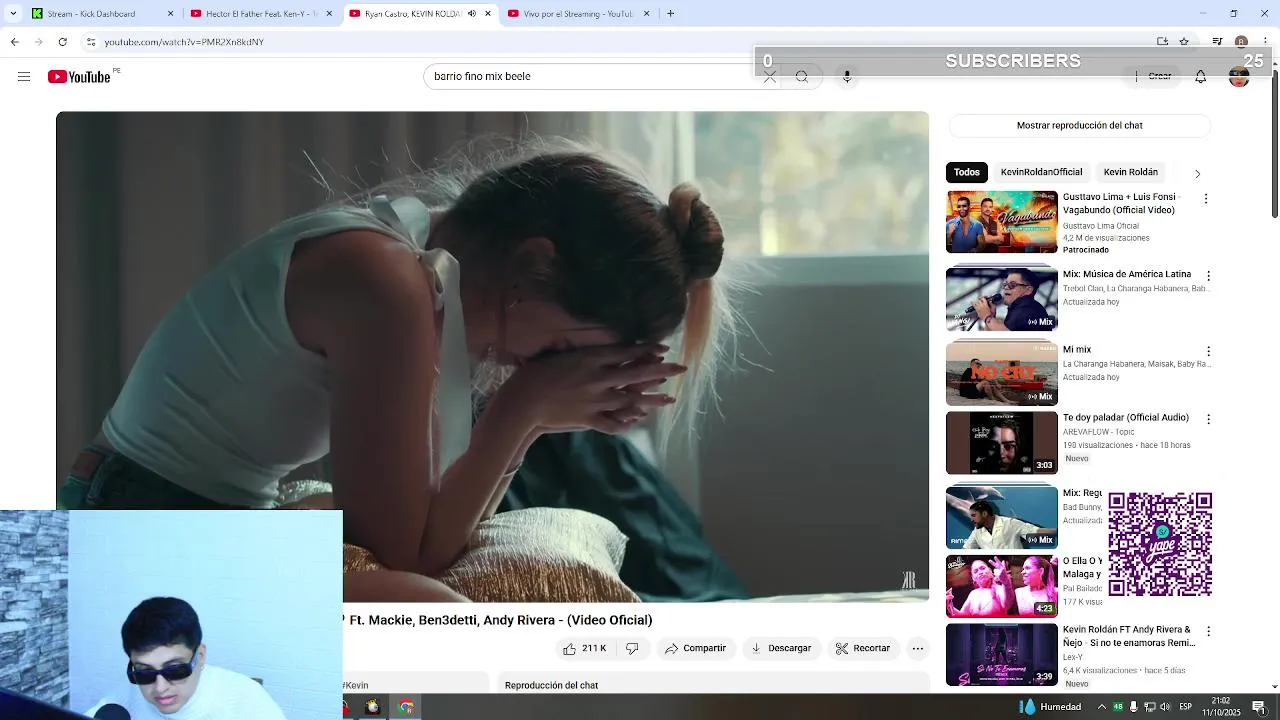1280x720 pixels.
Task: Bookmark this page with the star icon
Action: coord(1184,42)
